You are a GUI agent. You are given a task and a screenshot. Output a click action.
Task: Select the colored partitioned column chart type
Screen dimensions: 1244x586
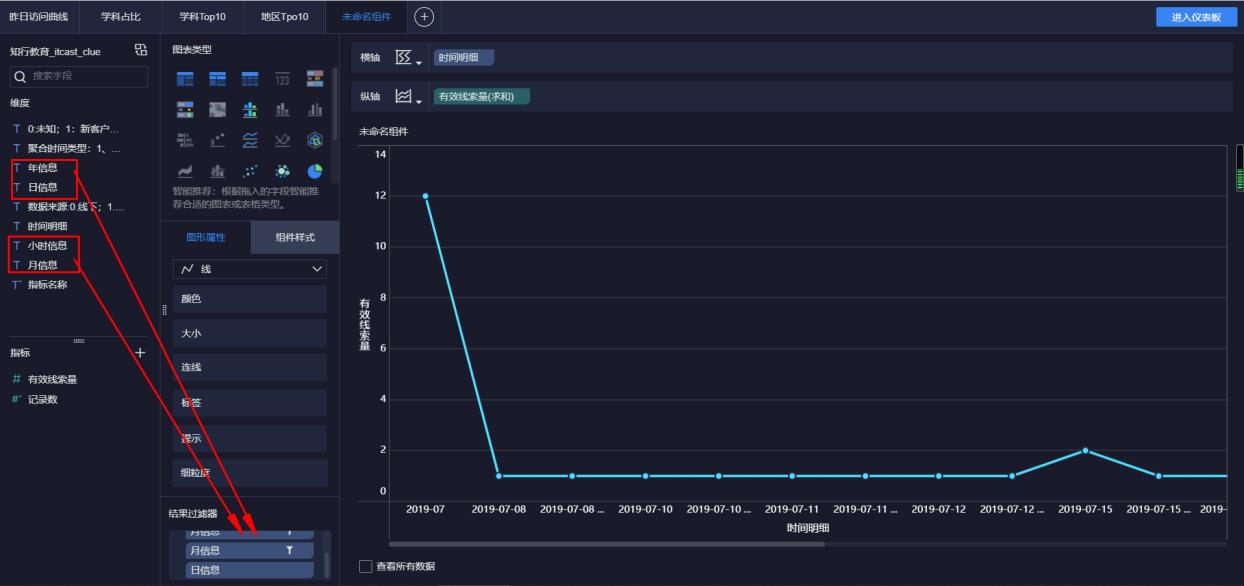tap(250, 109)
